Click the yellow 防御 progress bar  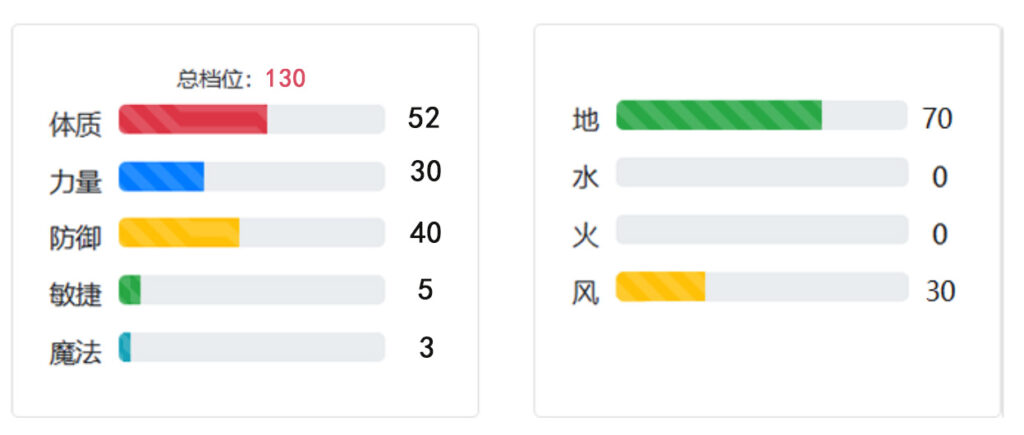coord(251,233)
